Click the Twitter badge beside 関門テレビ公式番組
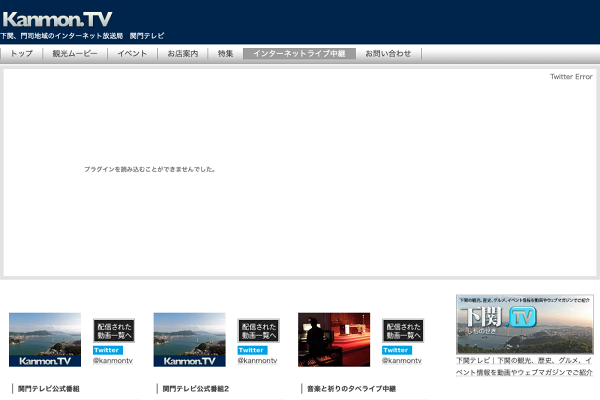Screen dimensions: 600x400 tap(108, 350)
